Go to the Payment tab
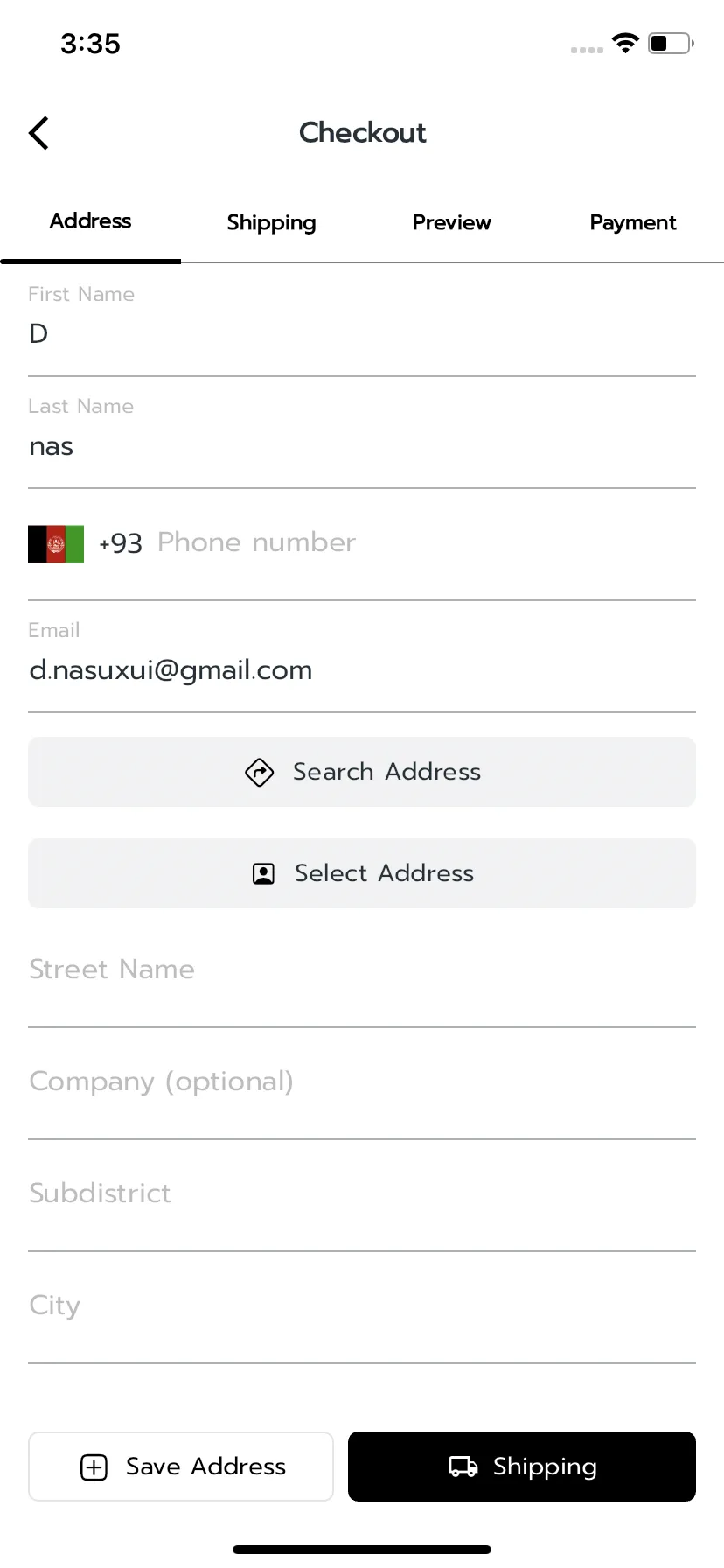Image resolution: width=724 pixels, height=1568 pixels. click(x=633, y=222)
